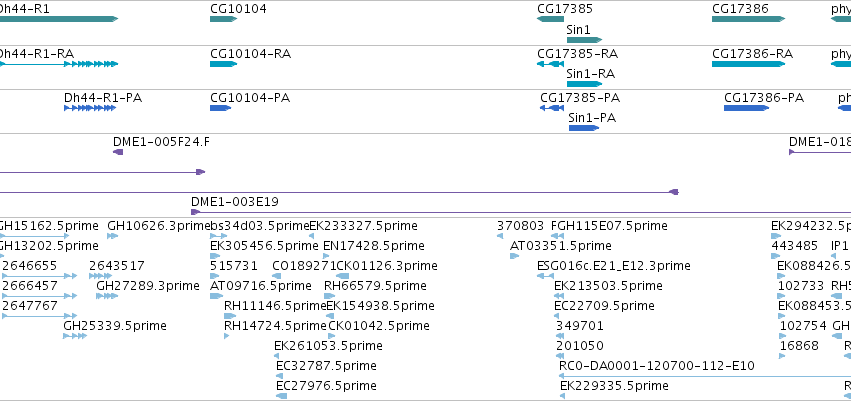Image resolution: width=851 pixels, height=401 pixels.
Task: Click the 443485 EST label
Action: [795, 246]
